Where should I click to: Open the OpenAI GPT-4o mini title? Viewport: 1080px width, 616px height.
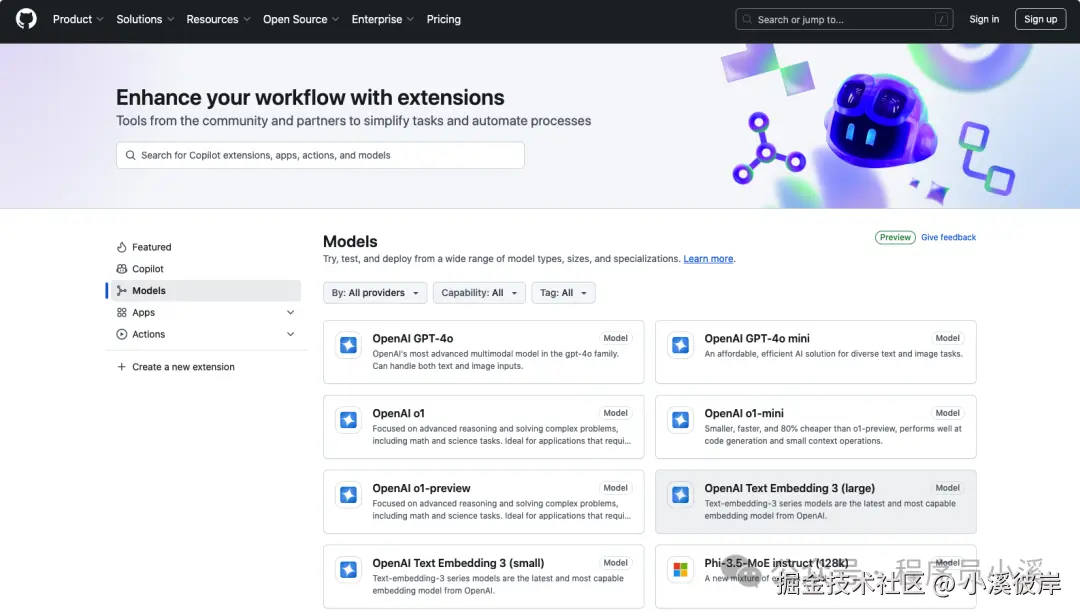756,338
